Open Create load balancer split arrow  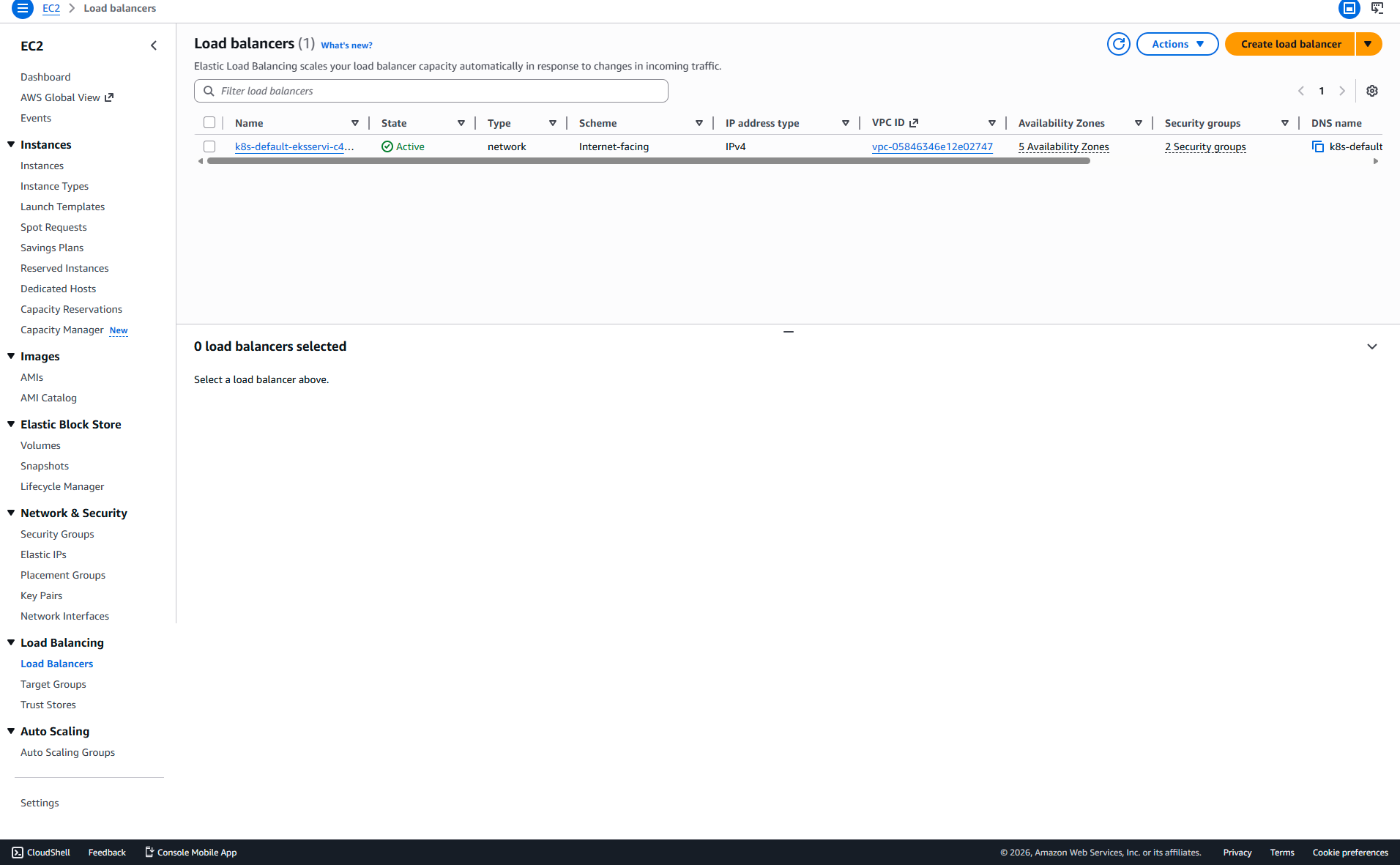pyautogui.click(x=1369, y=44)
